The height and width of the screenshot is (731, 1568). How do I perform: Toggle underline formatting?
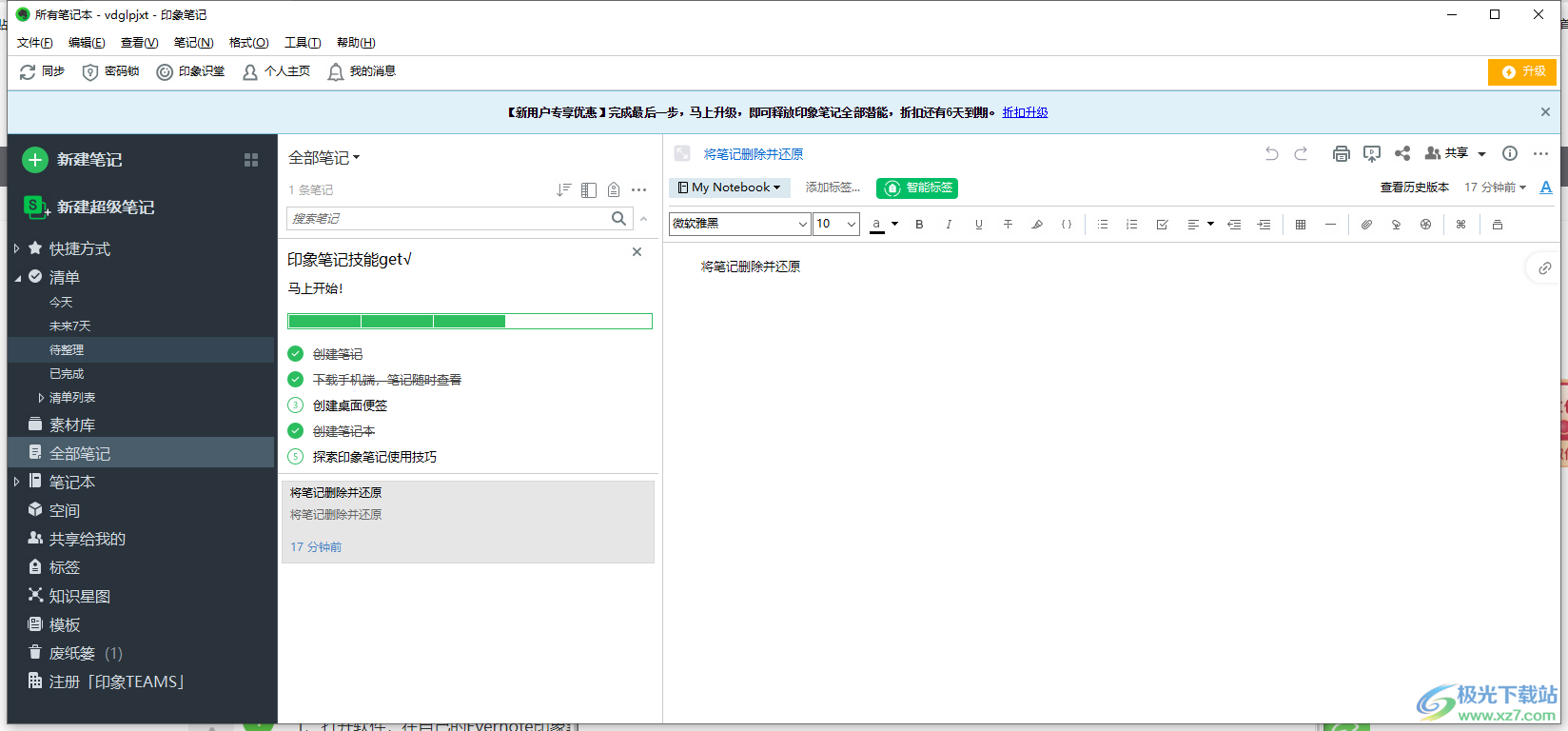point(978,225)
